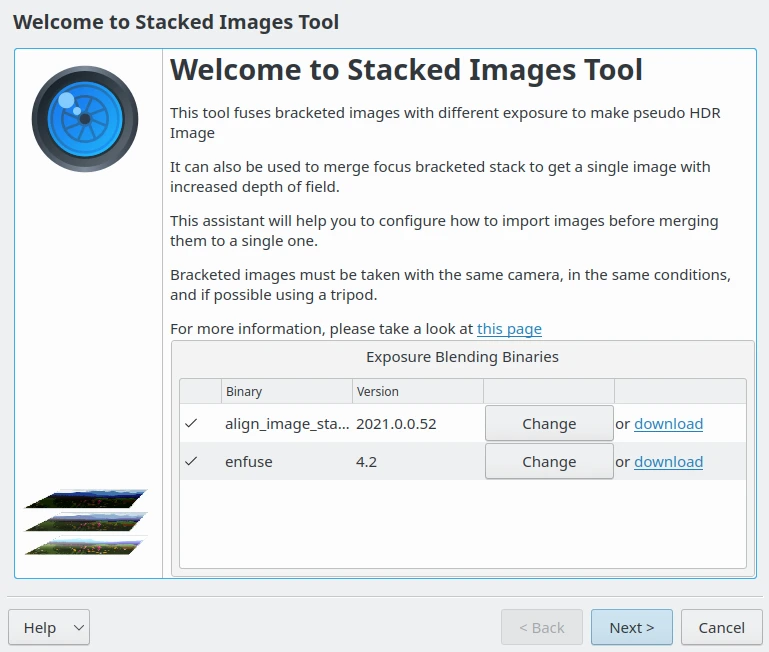Open download link for align_image_stack
Image resolution: width=769 pixels, height=652 pixels.
(x=668, y=424)
